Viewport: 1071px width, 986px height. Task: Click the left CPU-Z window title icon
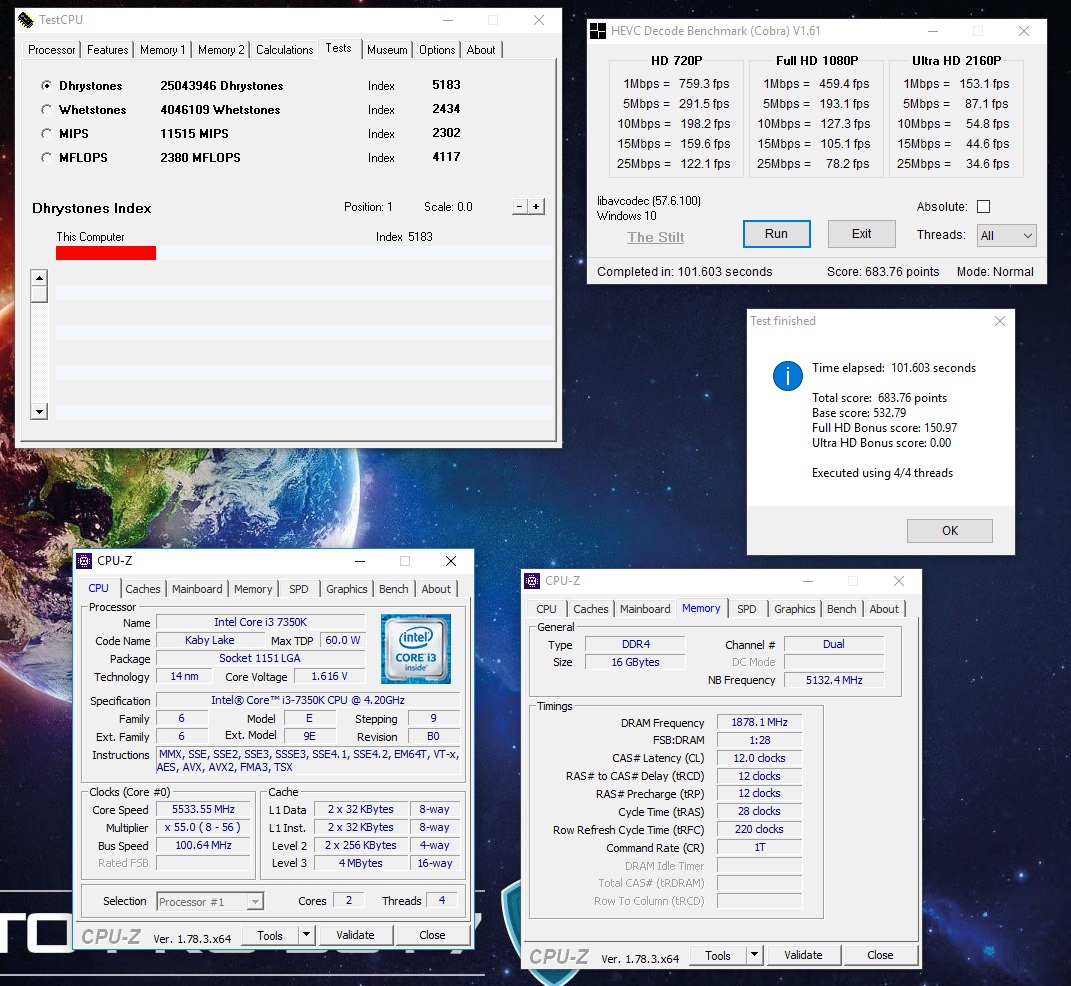84,561
